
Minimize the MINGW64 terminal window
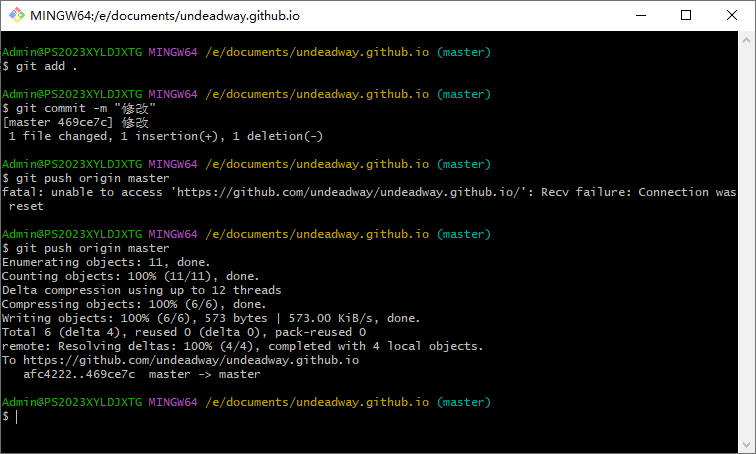(x=641, y=15)
